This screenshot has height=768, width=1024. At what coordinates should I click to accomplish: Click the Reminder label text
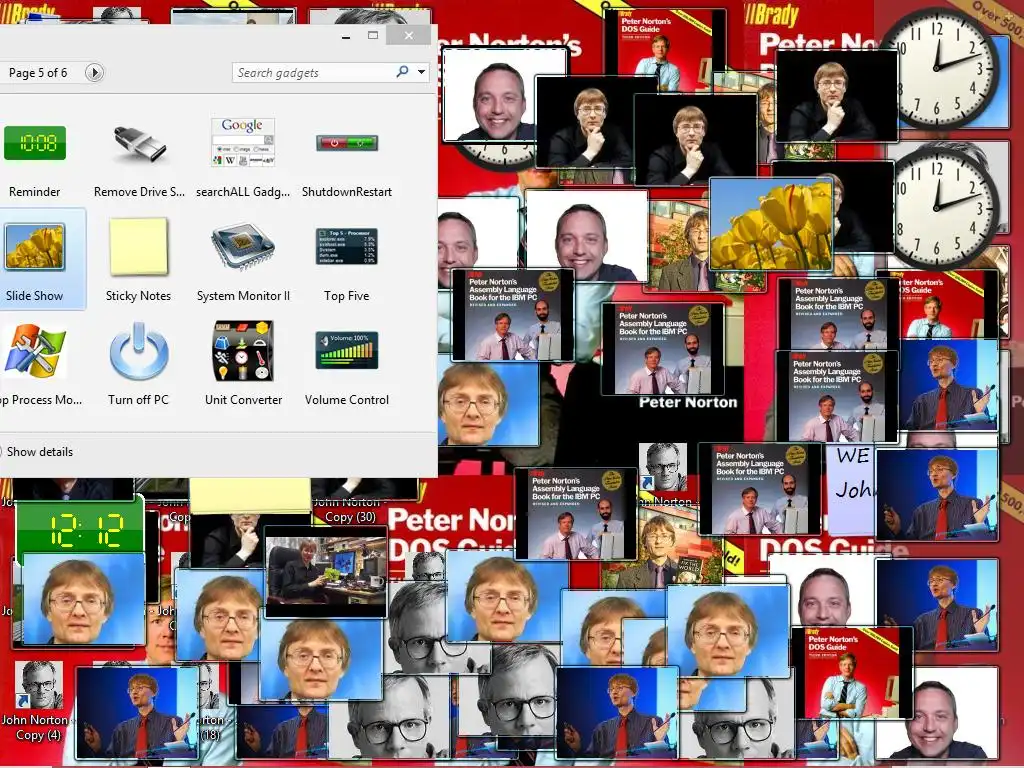(x=35, y=192)
